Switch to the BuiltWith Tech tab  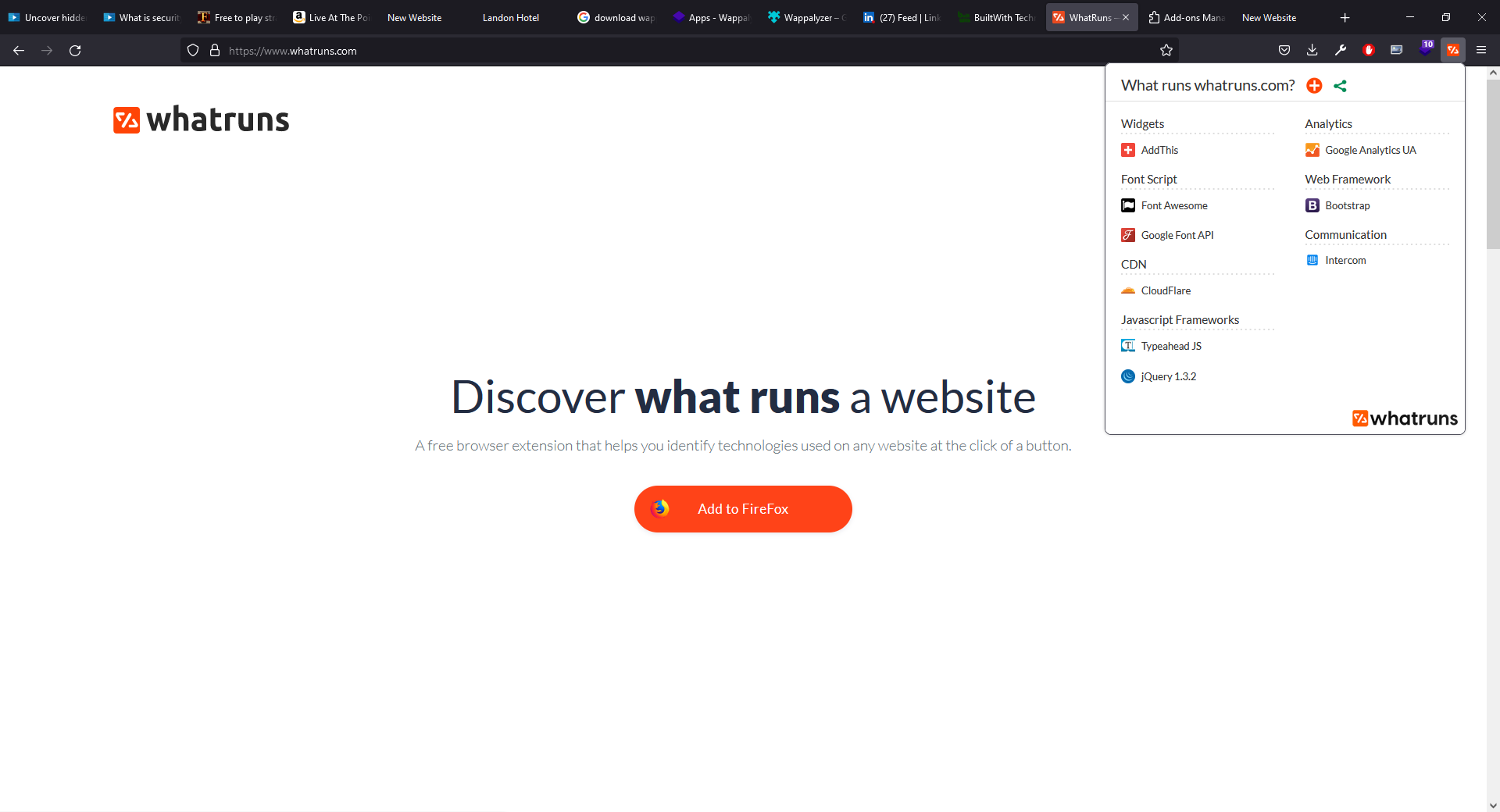[996, 17]
